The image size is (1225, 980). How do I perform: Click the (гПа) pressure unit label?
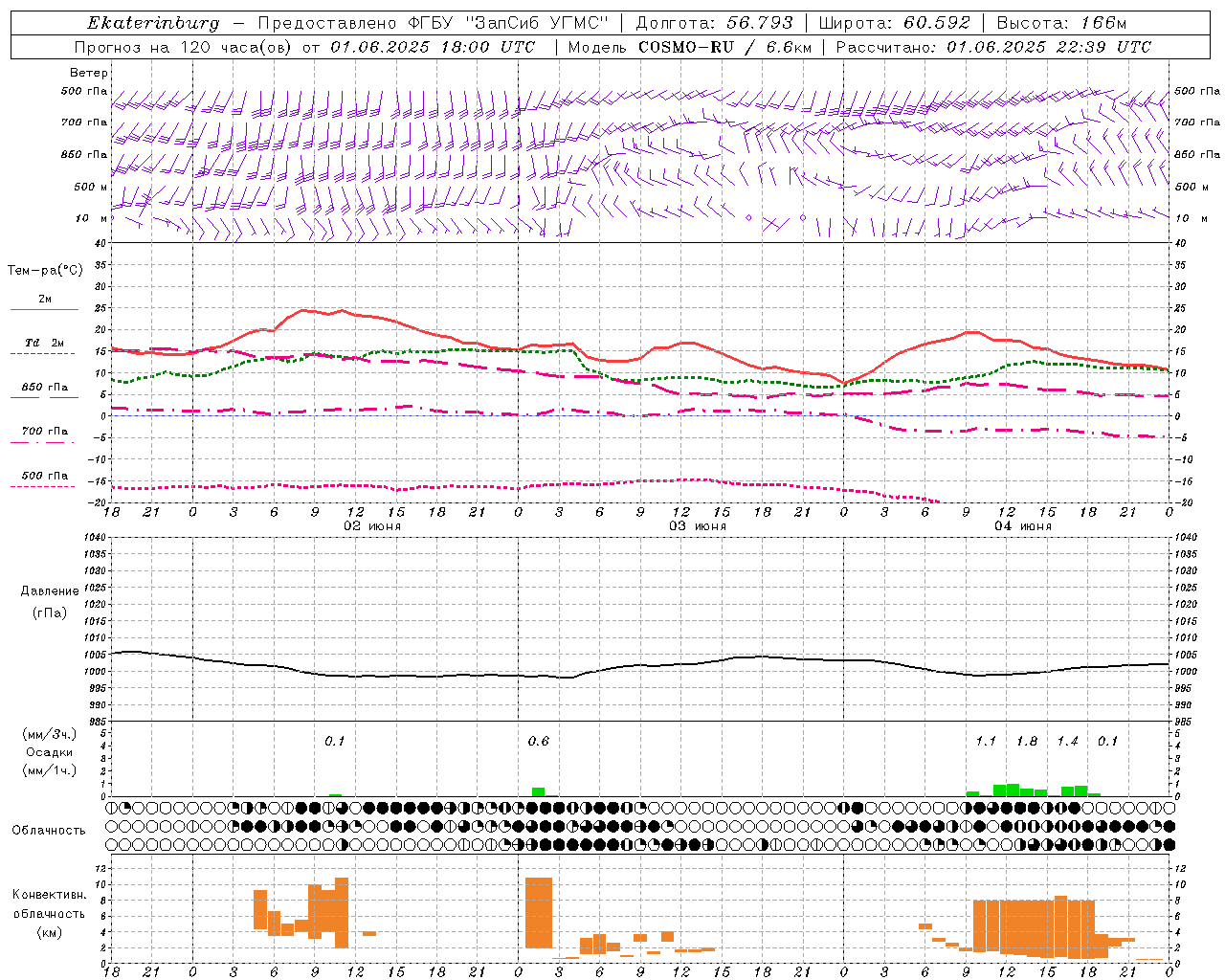[x=50, y=612]
